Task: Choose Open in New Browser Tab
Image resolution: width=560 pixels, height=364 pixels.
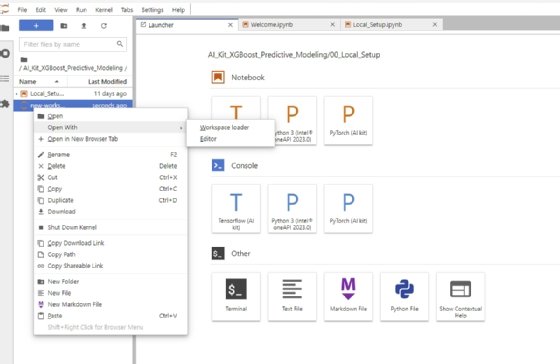Action: pos(111,139)
